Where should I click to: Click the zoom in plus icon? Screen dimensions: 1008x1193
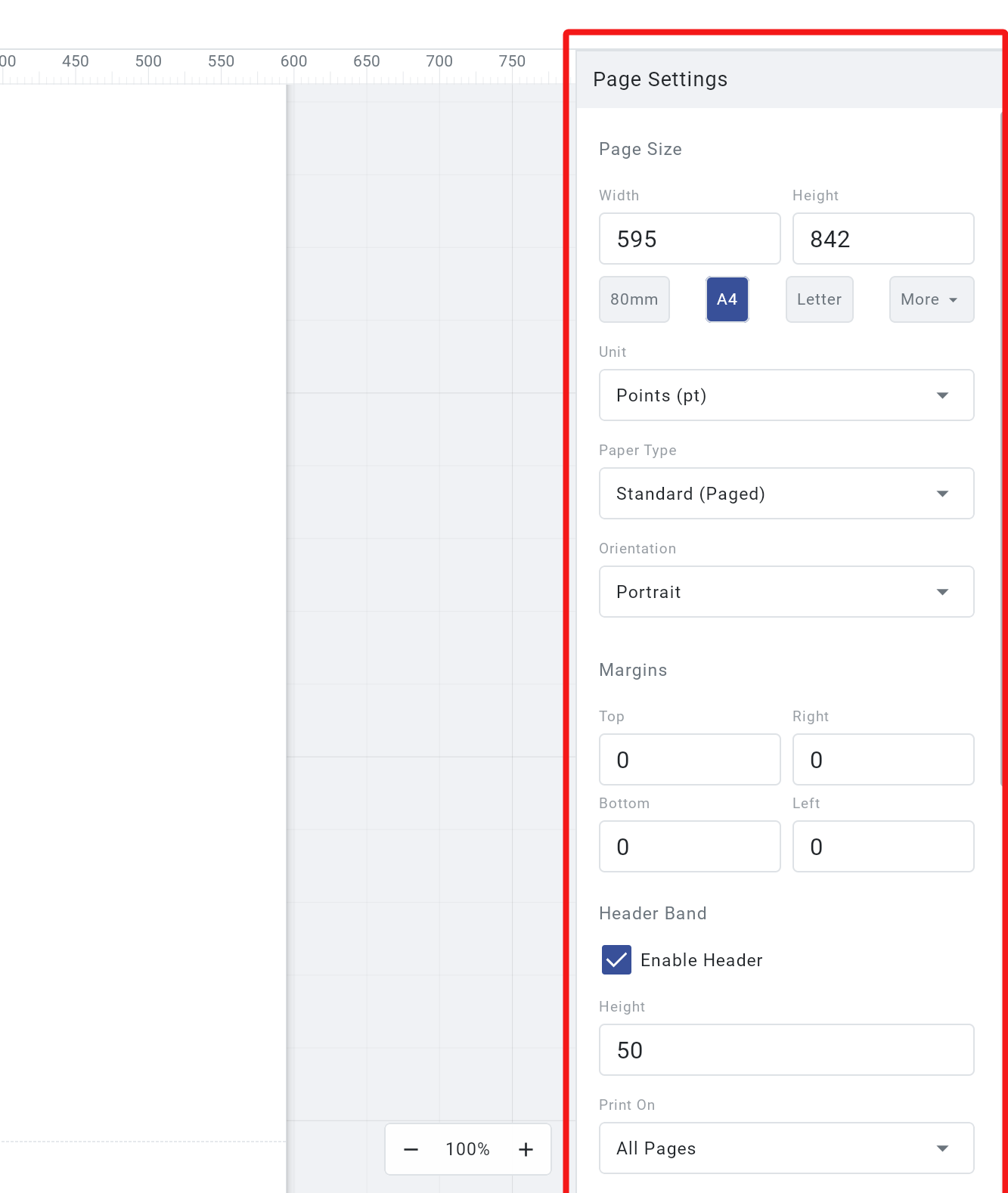tap(526, 1148)
